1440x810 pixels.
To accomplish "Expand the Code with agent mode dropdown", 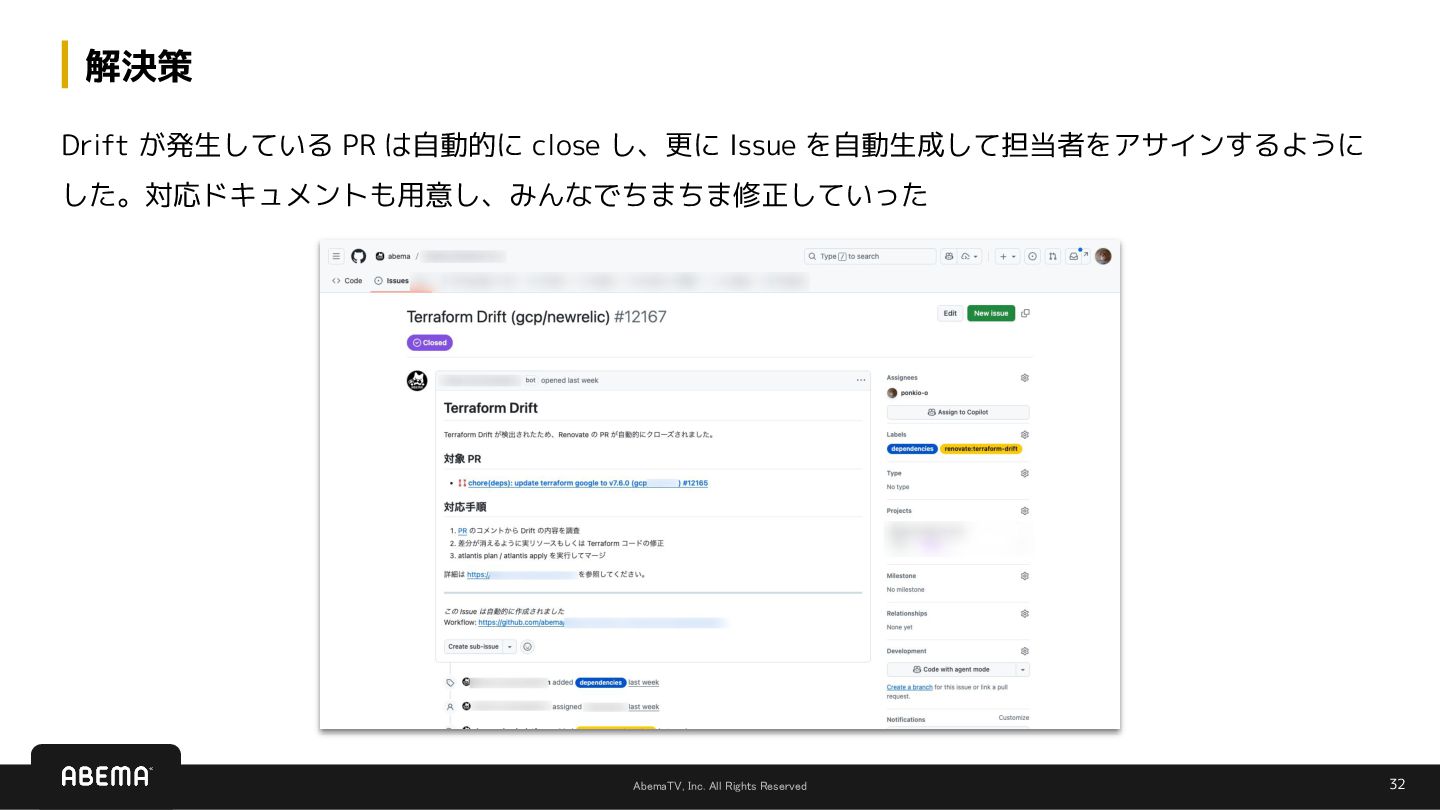I will point(1023,670).
